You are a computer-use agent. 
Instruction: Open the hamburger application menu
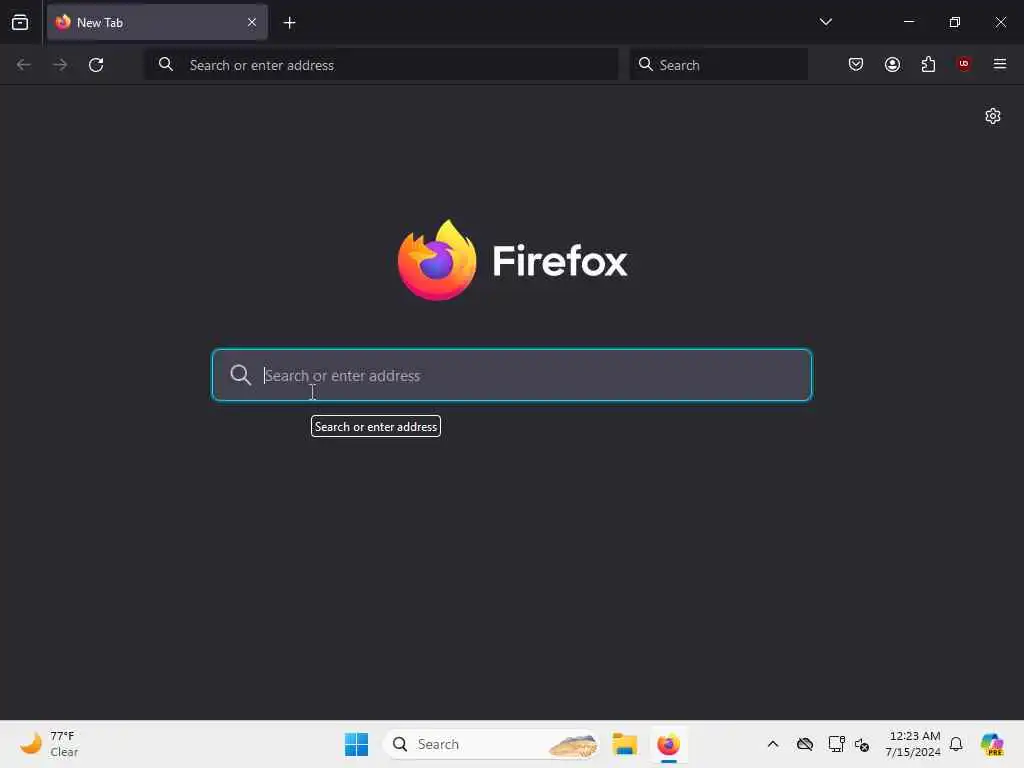[999, 64]
